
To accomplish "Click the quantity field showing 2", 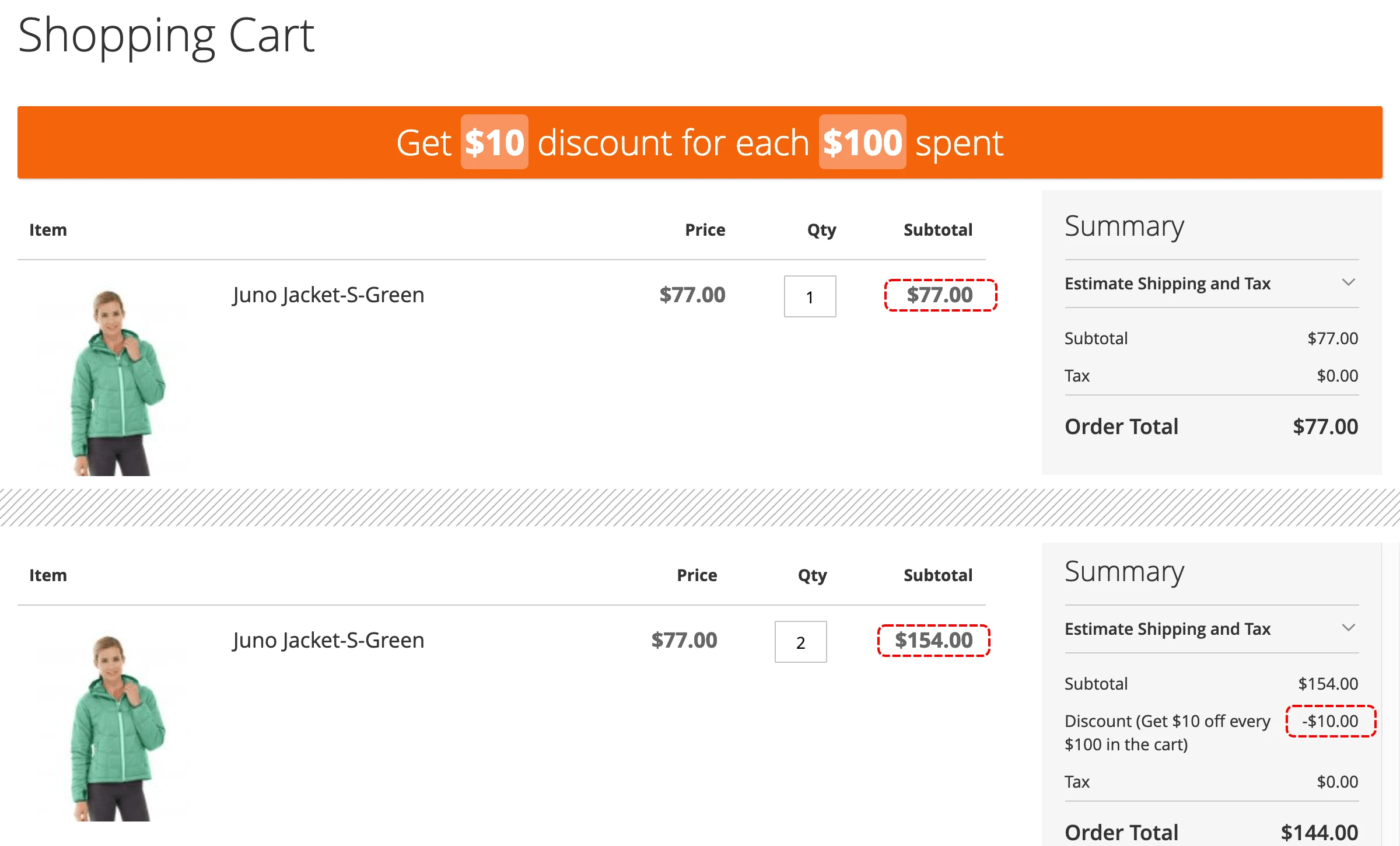I will tap(800, 642).
